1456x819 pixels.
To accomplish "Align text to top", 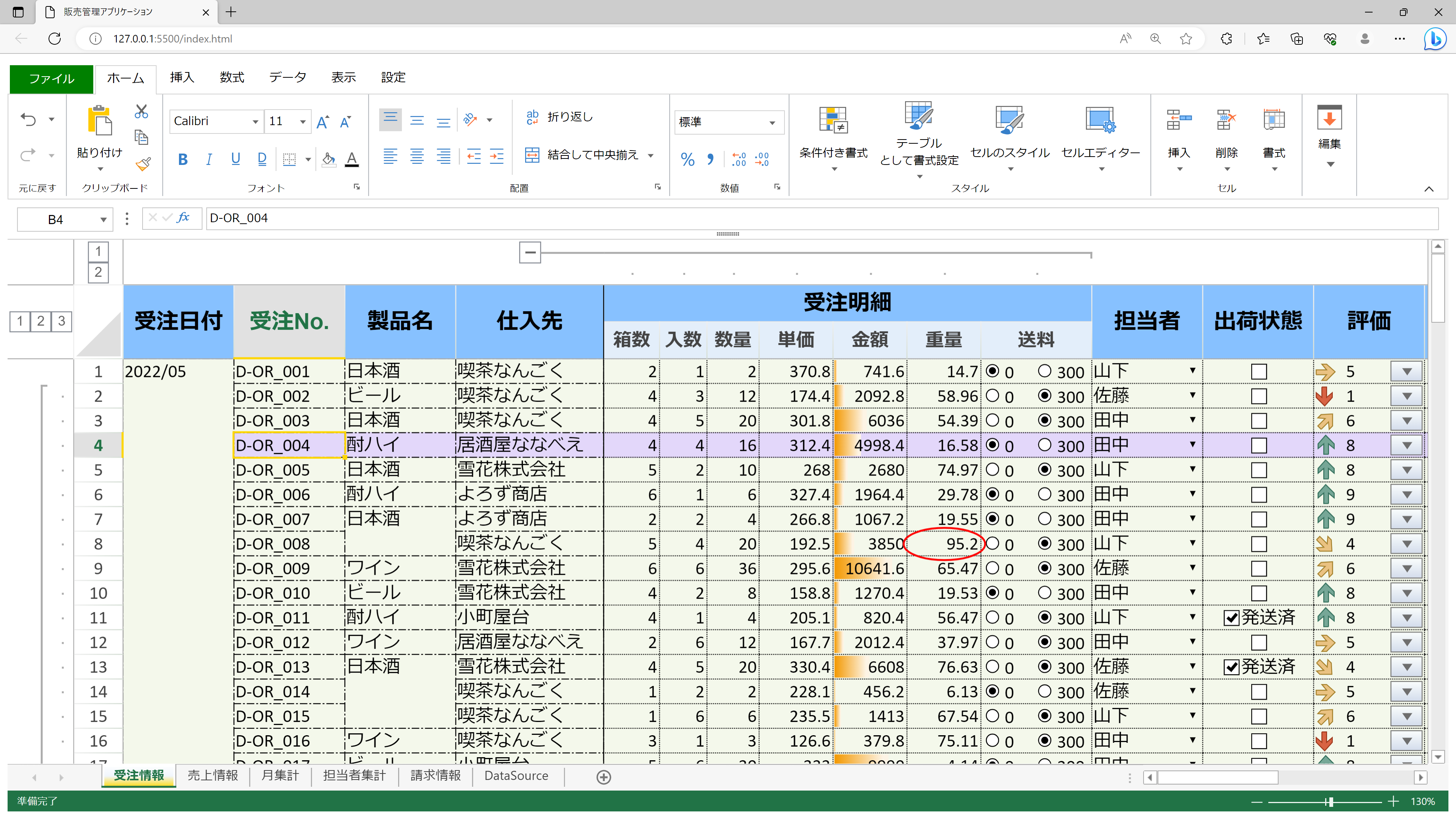I will coord(390,119).
